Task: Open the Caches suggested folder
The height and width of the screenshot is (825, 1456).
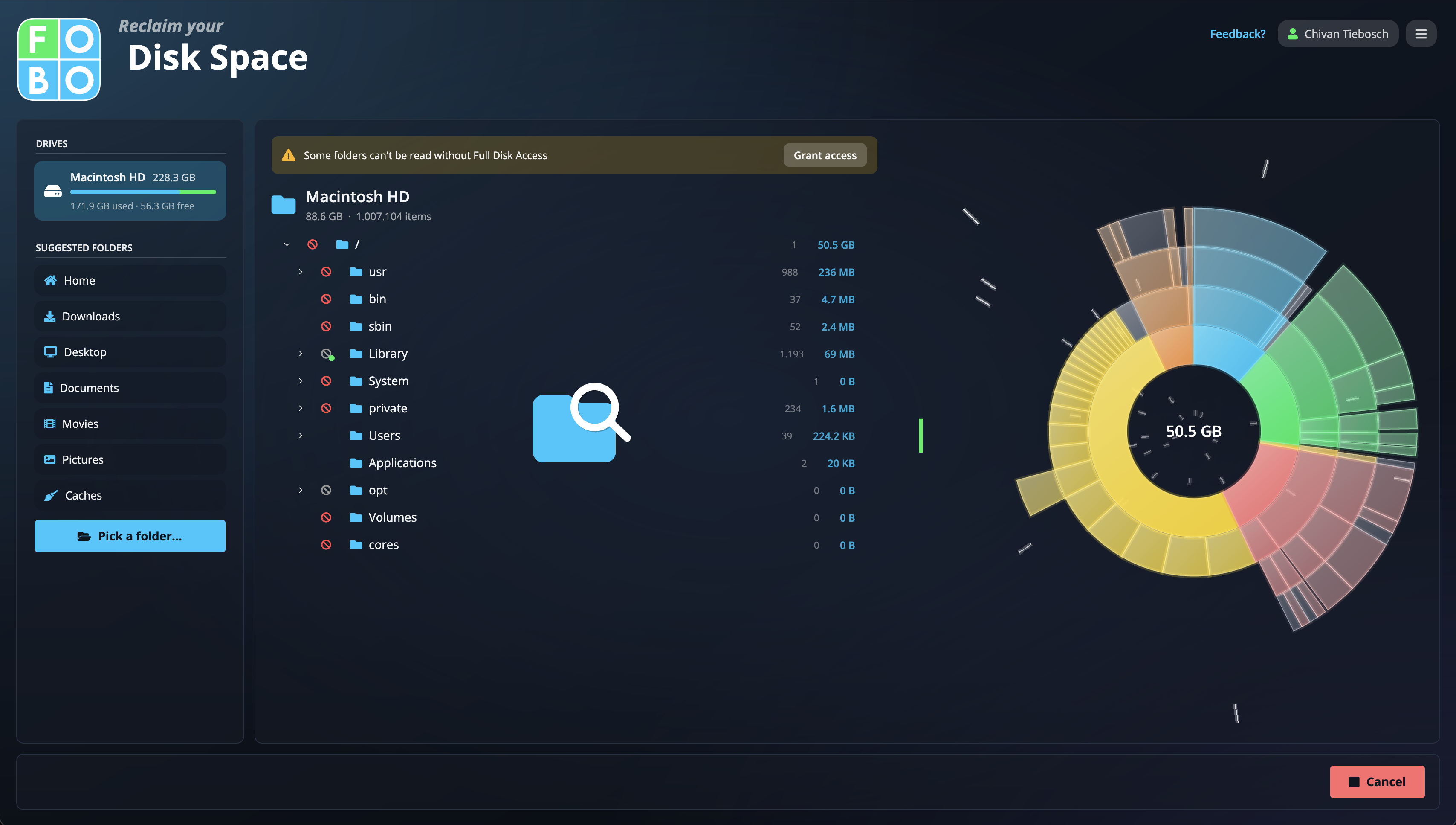Action: [x=130, y=495]
